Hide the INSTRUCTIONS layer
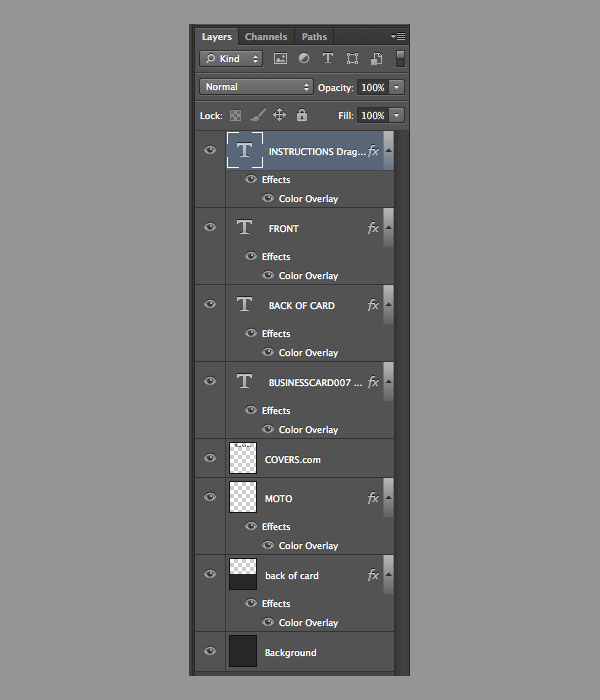The height and width of the screenshot is (700, 600). (x=210, y=150)
